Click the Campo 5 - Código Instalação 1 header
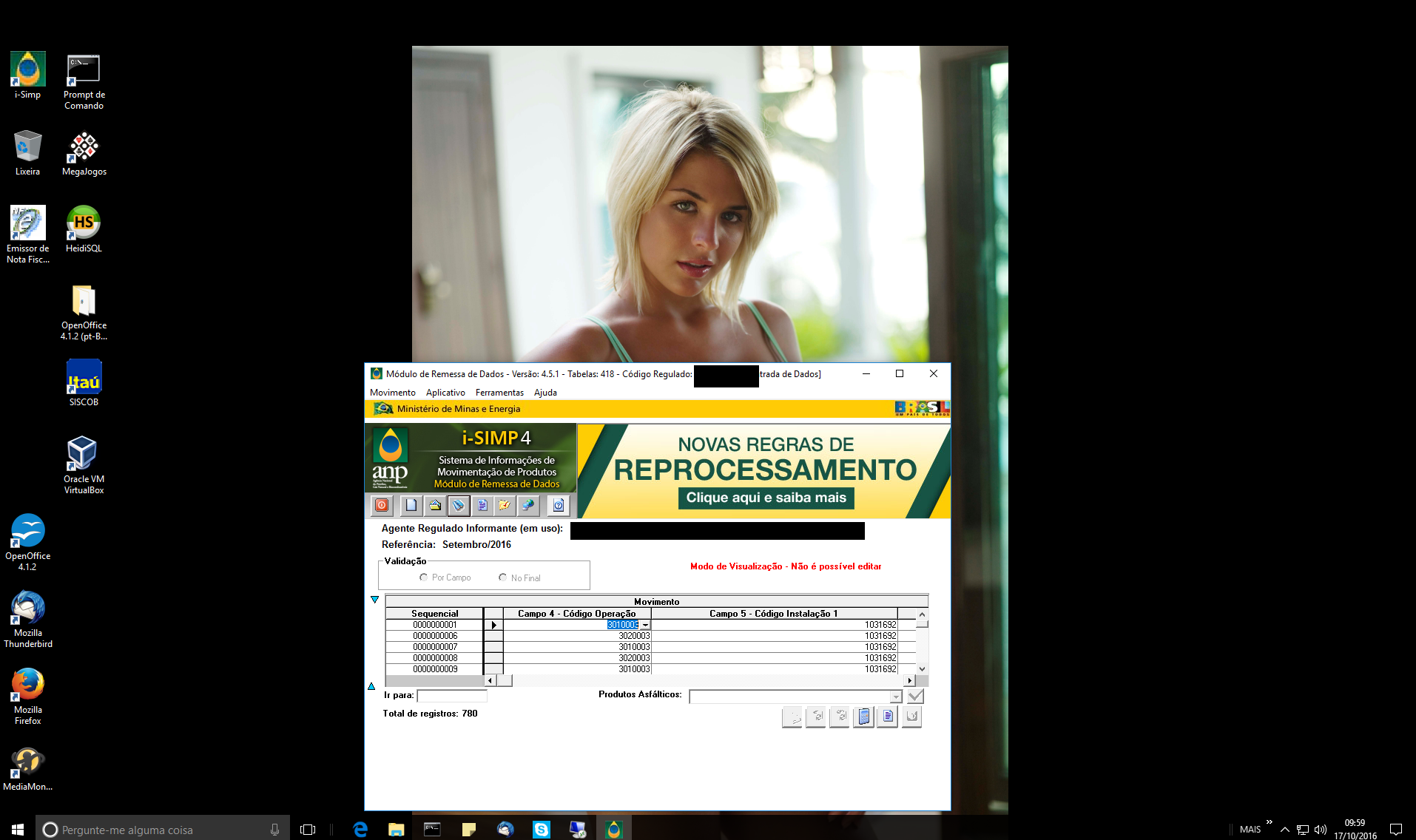The image size is (1416, 840). [x=774, y=613]
